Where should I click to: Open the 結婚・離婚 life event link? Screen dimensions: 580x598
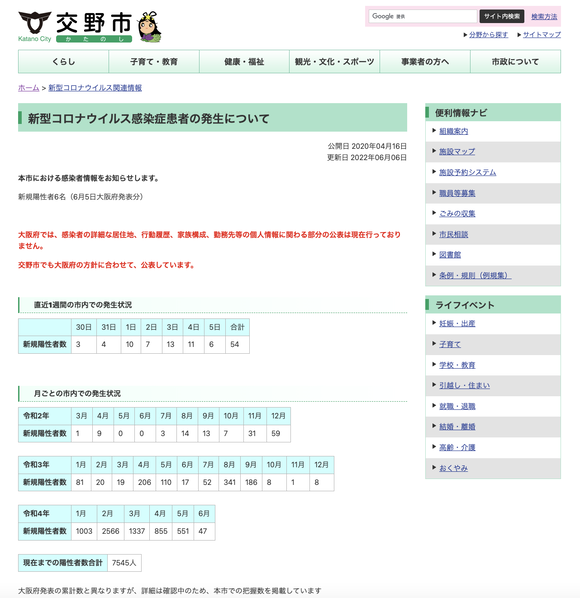coord(457,426)
